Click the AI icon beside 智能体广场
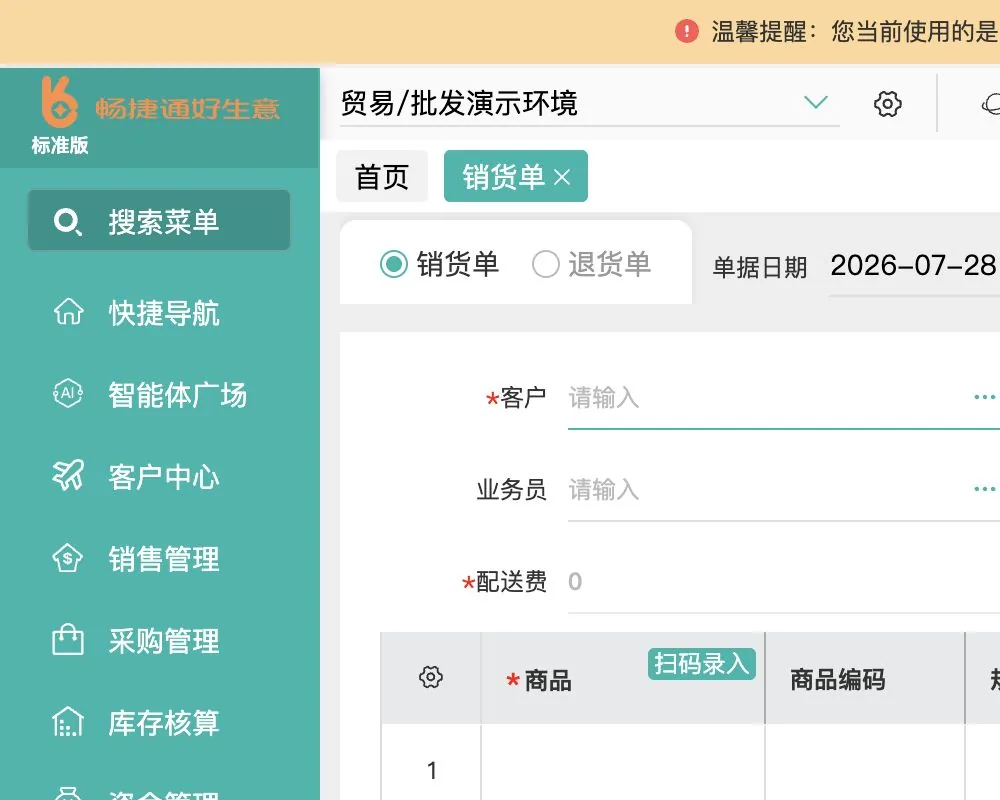The image size is (1000, 800). [x=68, y=393]
